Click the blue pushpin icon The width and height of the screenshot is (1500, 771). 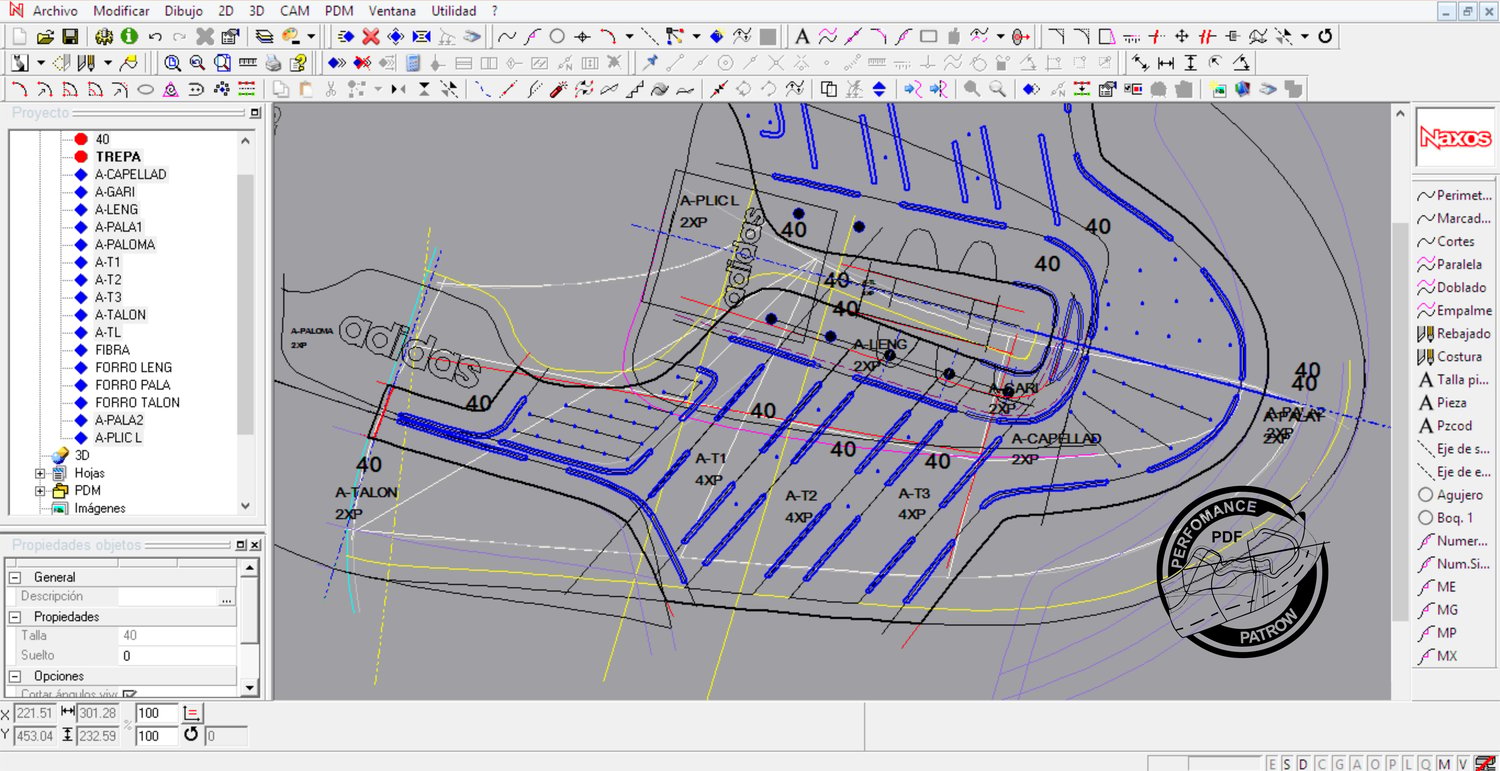coord(651,63)
